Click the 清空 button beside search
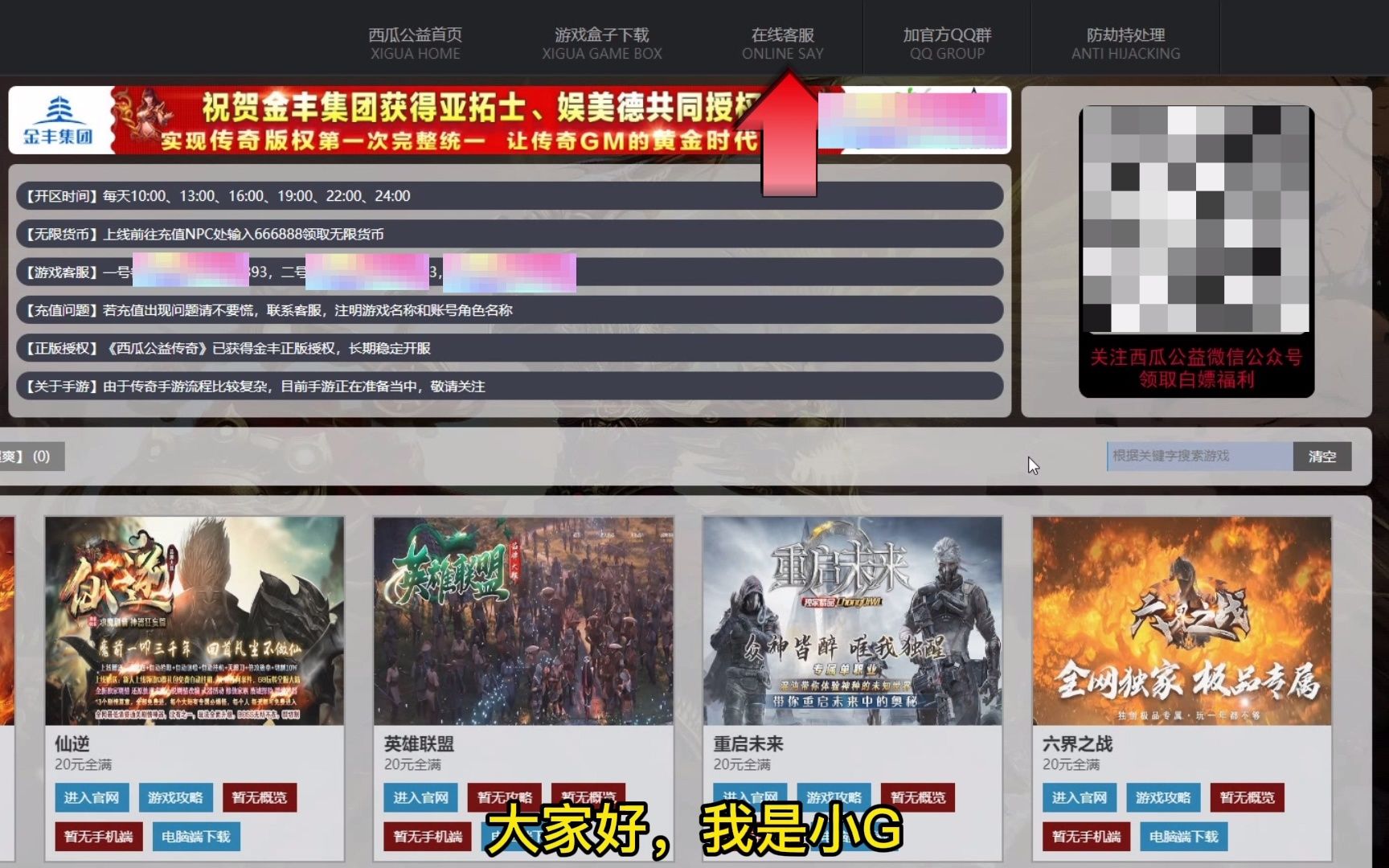The image size is (1389, 868). [x=1322, y=456]
